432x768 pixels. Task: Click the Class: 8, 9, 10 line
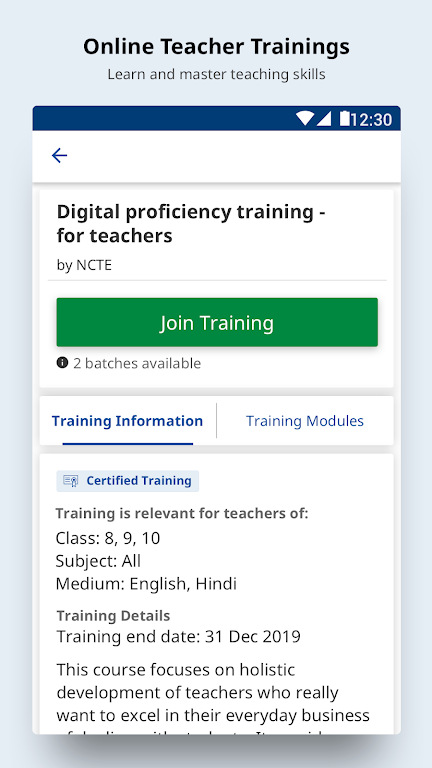coord(108,538)
